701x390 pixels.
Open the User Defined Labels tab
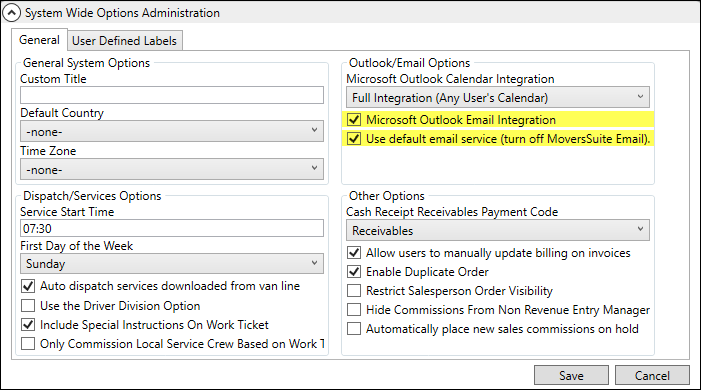tap(124, 41)
